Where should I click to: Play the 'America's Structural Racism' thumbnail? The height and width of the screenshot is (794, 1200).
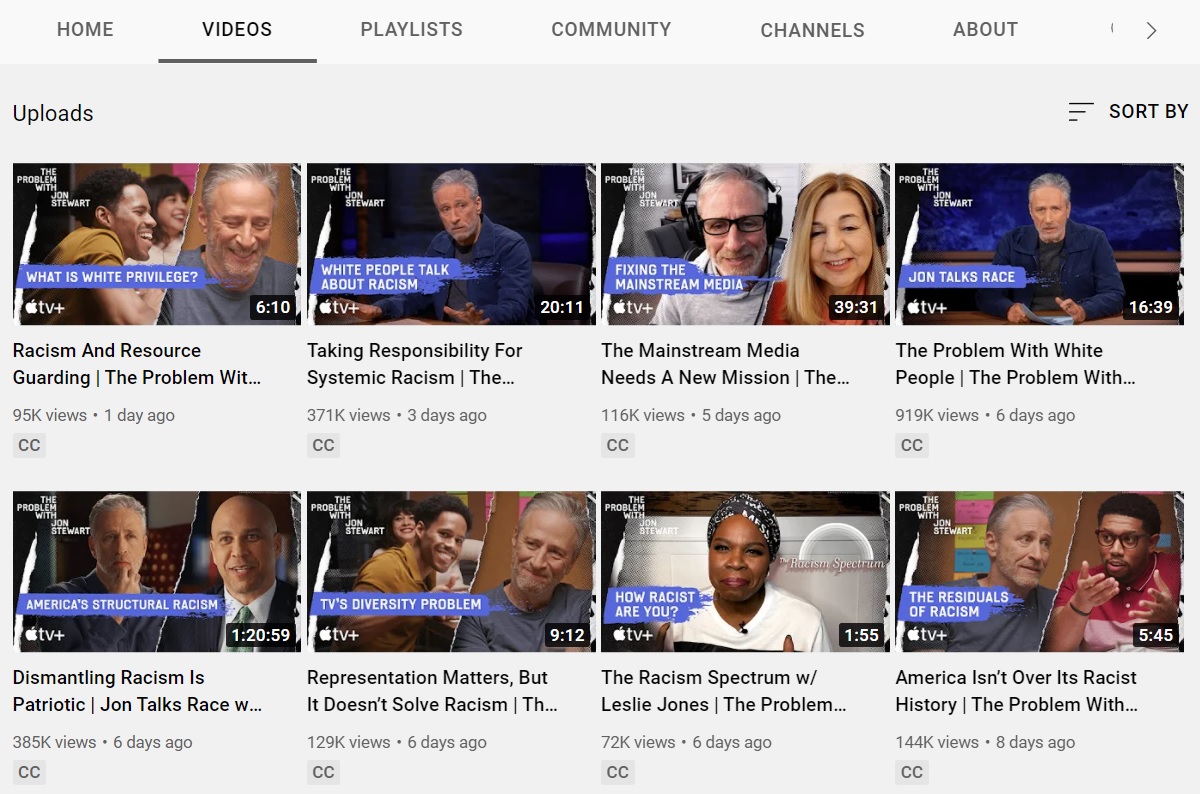click(x=157, y=572)
